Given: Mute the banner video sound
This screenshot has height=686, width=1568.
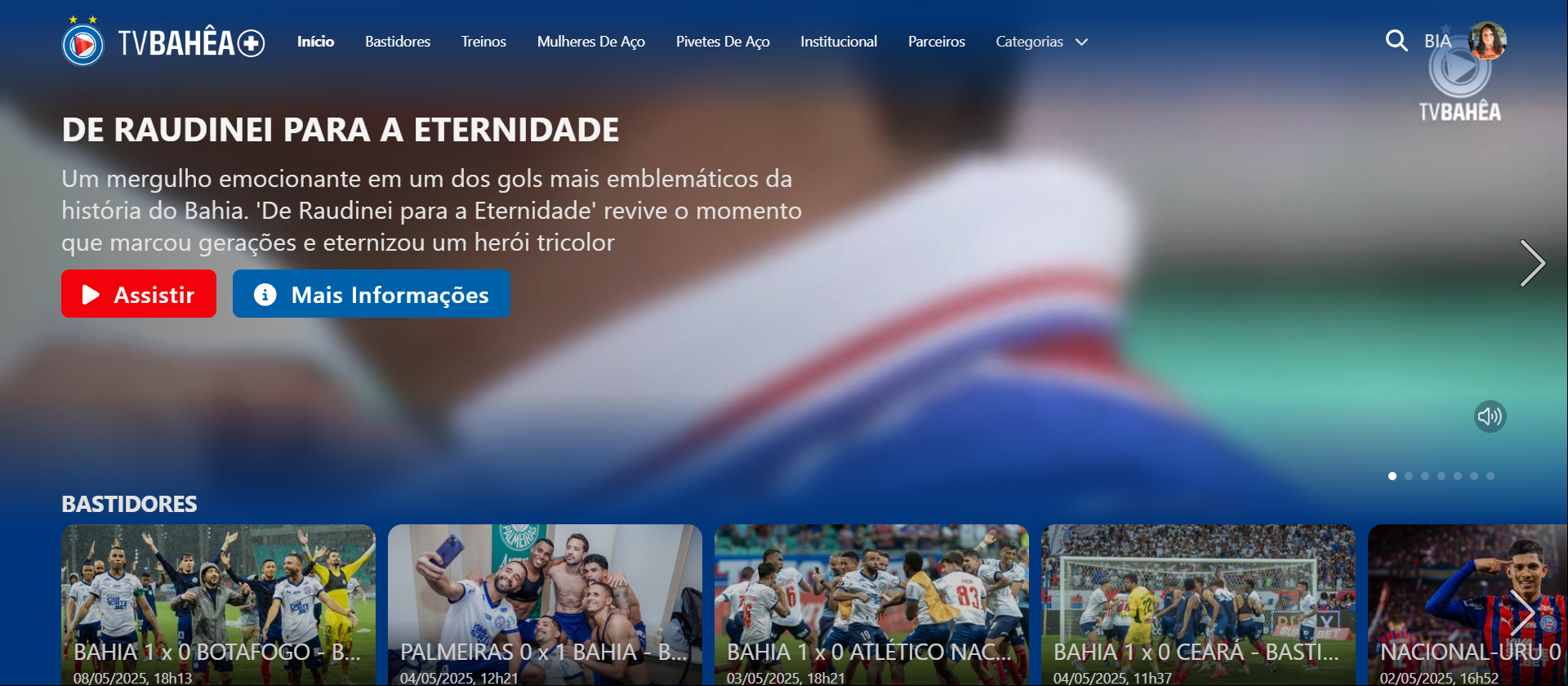Looking at the screenshot, I should (x=1490, y=416).
